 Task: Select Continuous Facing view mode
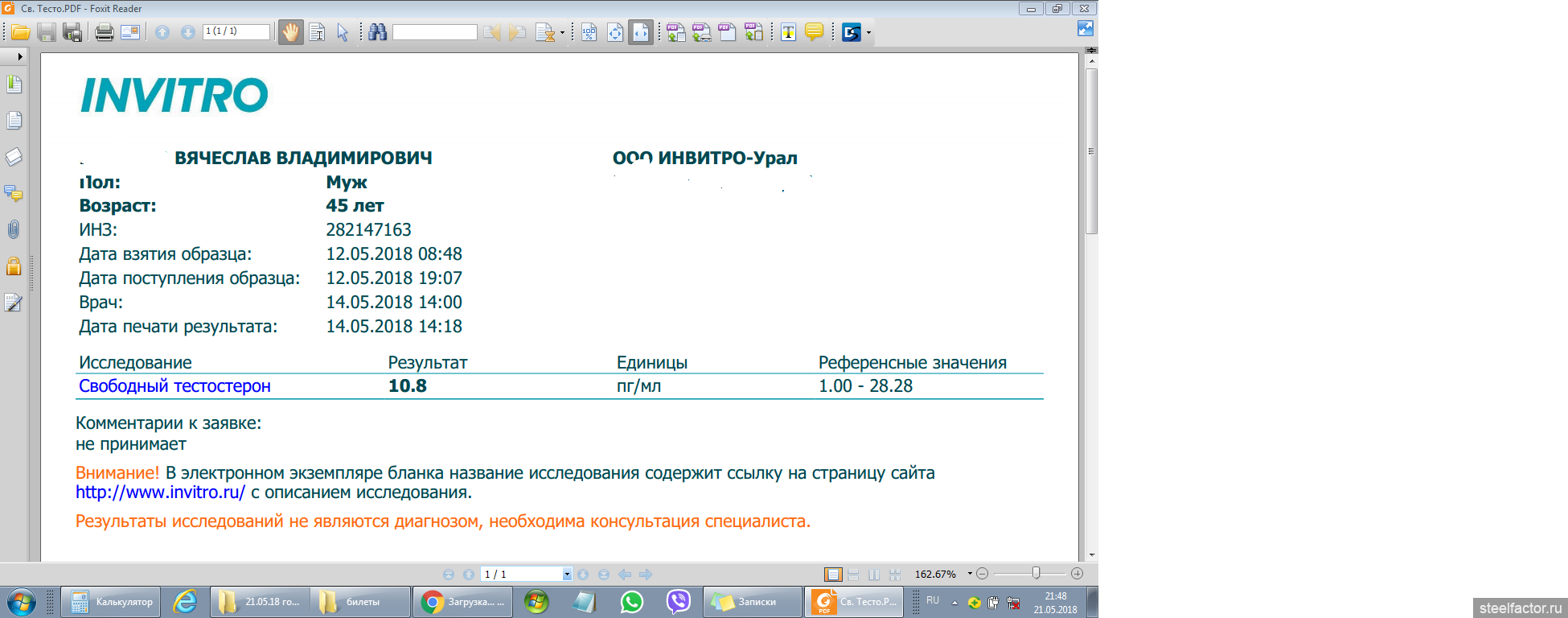(895, 575)
